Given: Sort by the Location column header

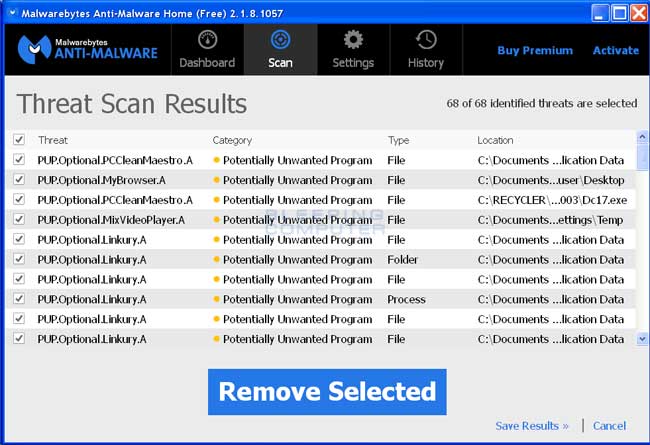Looking at the screenshot, I should click(495, 140).
